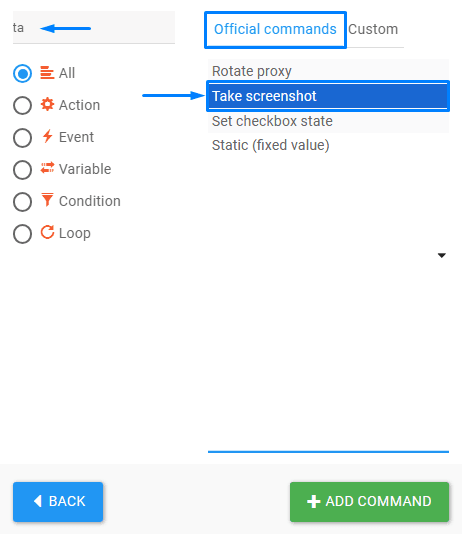This screenshot has width=462, height=534.
Task: Pick Rotate proxy from the list
Action: click(x=328, y=71)
